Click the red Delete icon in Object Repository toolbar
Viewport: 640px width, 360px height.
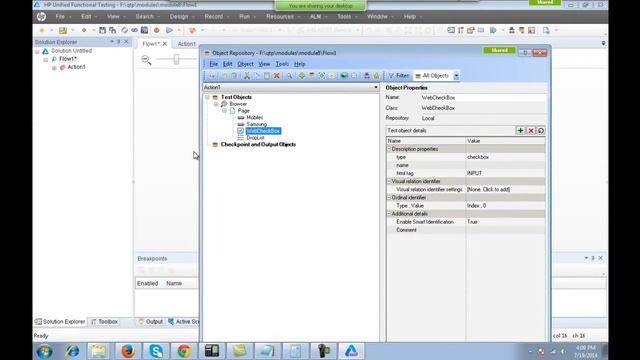click(277, 76)
